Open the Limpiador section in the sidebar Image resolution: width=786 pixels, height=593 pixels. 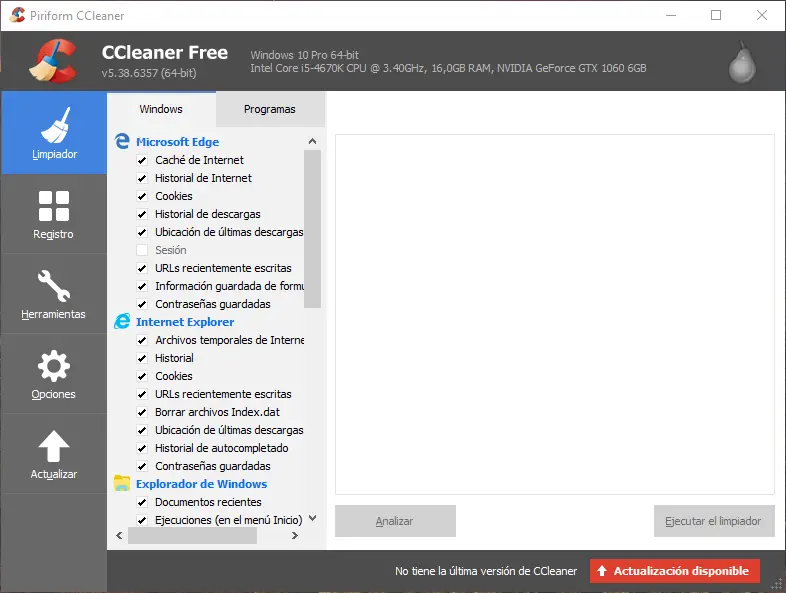click(54, 133)
